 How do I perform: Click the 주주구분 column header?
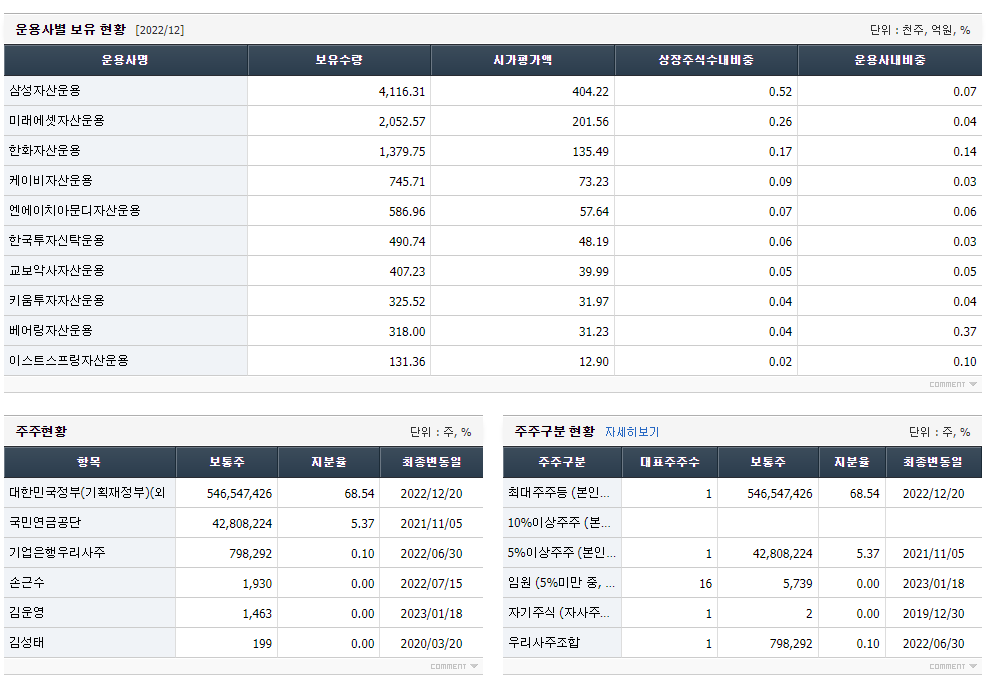pyautogui.click(x=562, y=462)
